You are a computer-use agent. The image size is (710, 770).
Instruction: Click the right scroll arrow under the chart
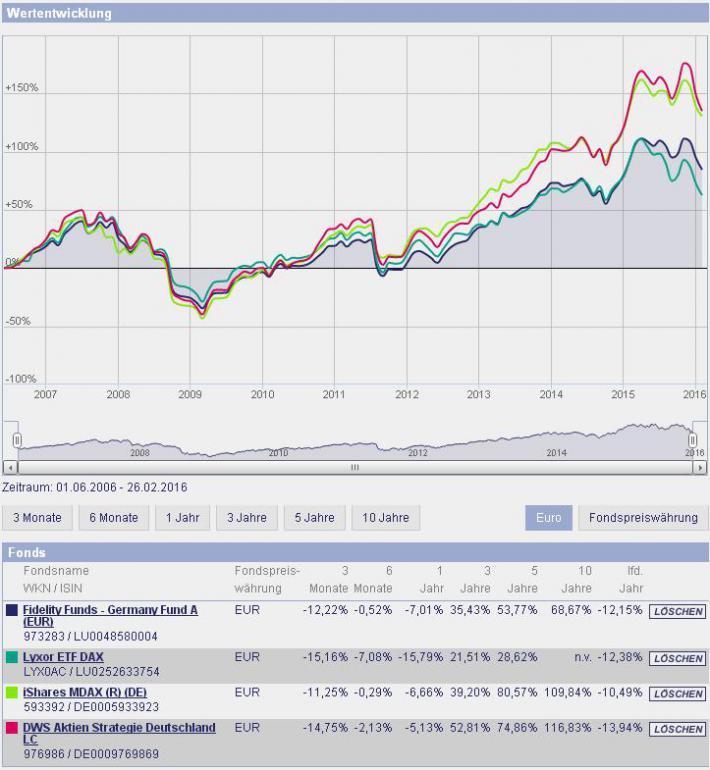click(700, 468)
